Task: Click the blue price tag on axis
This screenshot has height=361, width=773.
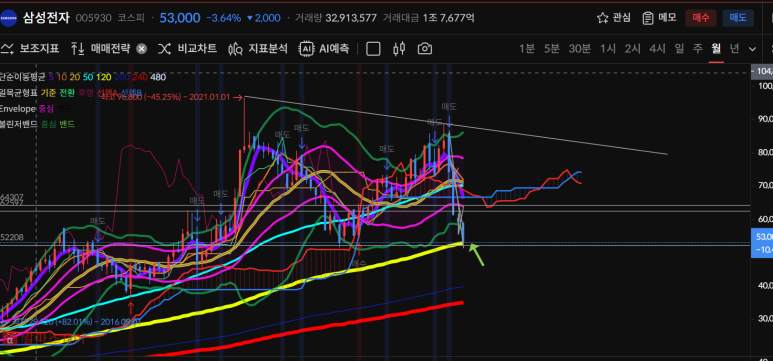Action: pos(762,243)
